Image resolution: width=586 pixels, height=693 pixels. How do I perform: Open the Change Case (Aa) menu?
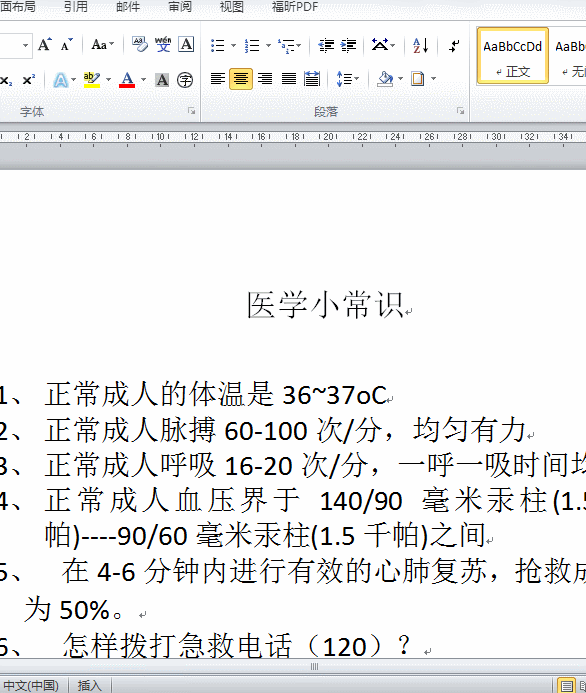click(x=102, y=45)
